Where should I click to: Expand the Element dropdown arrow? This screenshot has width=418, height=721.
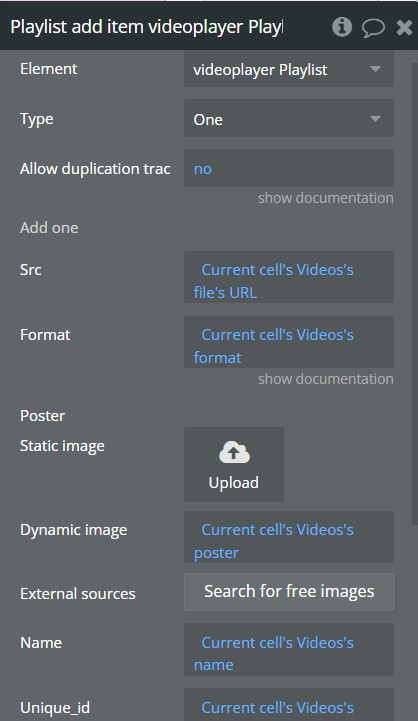point(376,69)
